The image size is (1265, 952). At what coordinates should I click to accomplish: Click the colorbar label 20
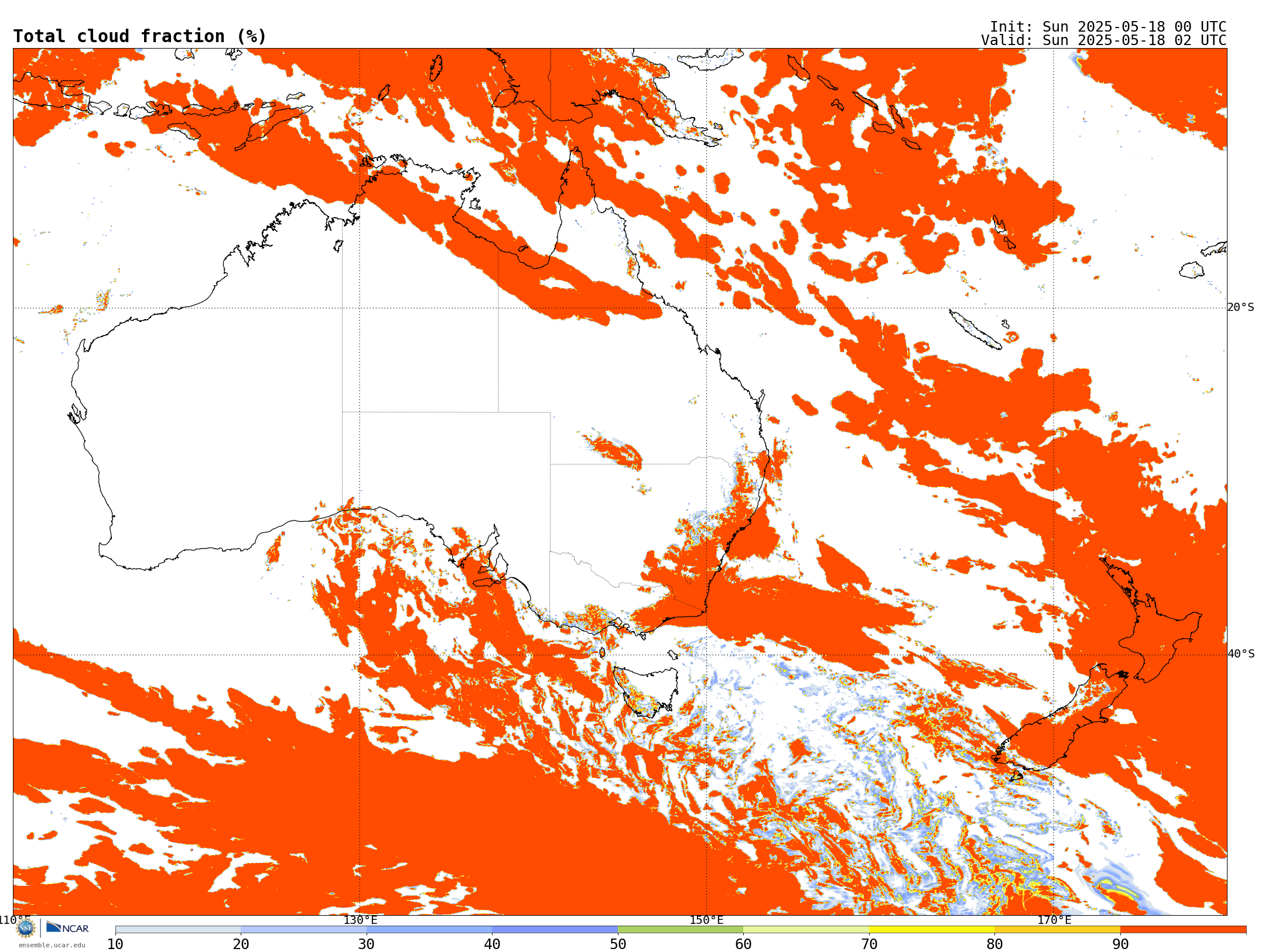pos(241,944)
